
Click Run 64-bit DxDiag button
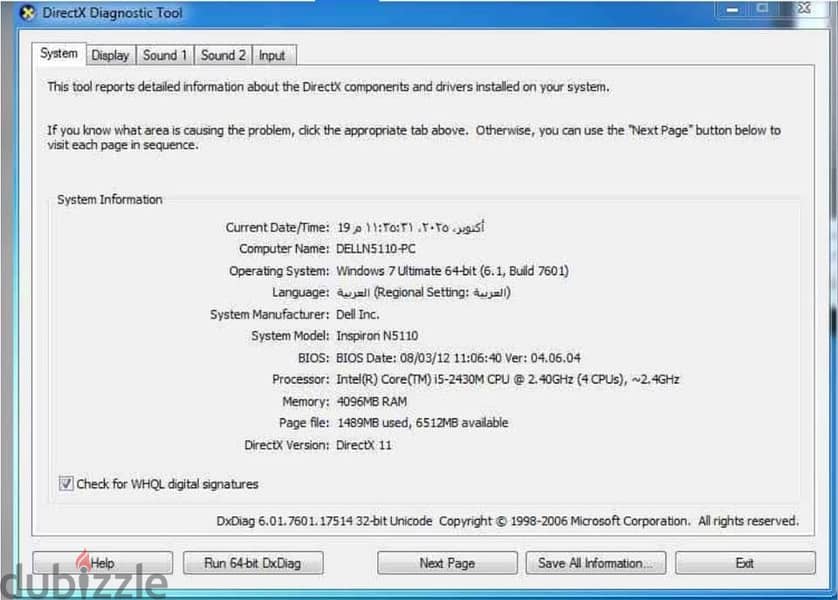[x=253, y=563]
